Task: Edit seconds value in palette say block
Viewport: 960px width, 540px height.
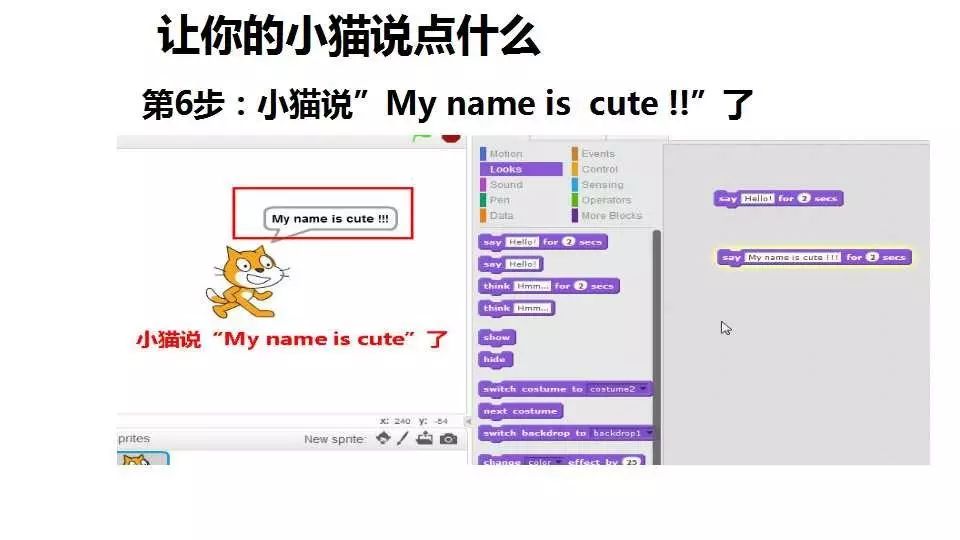Action: (569, 242)
